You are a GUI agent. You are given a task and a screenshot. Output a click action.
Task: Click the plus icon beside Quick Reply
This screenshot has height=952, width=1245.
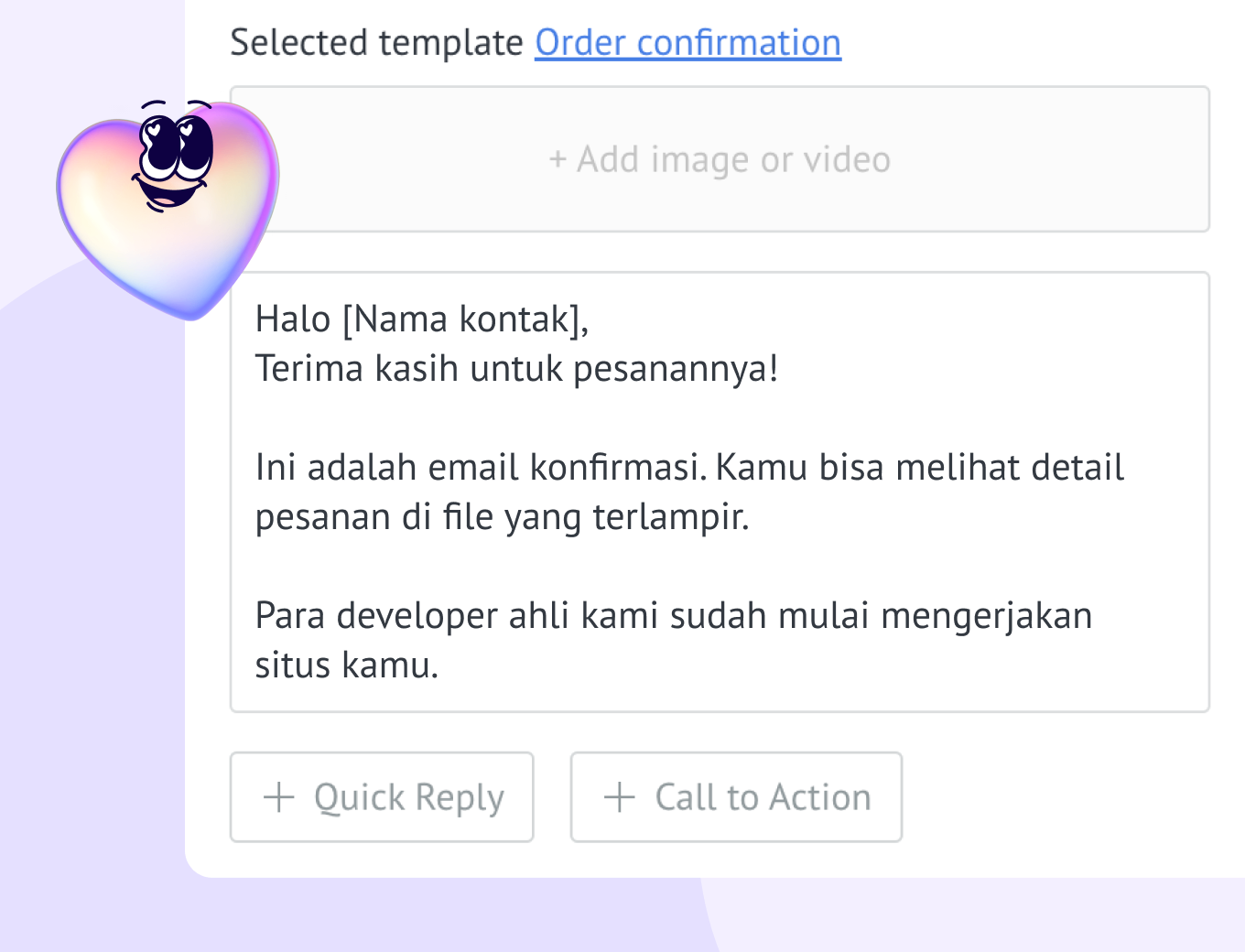click(279, 797)
